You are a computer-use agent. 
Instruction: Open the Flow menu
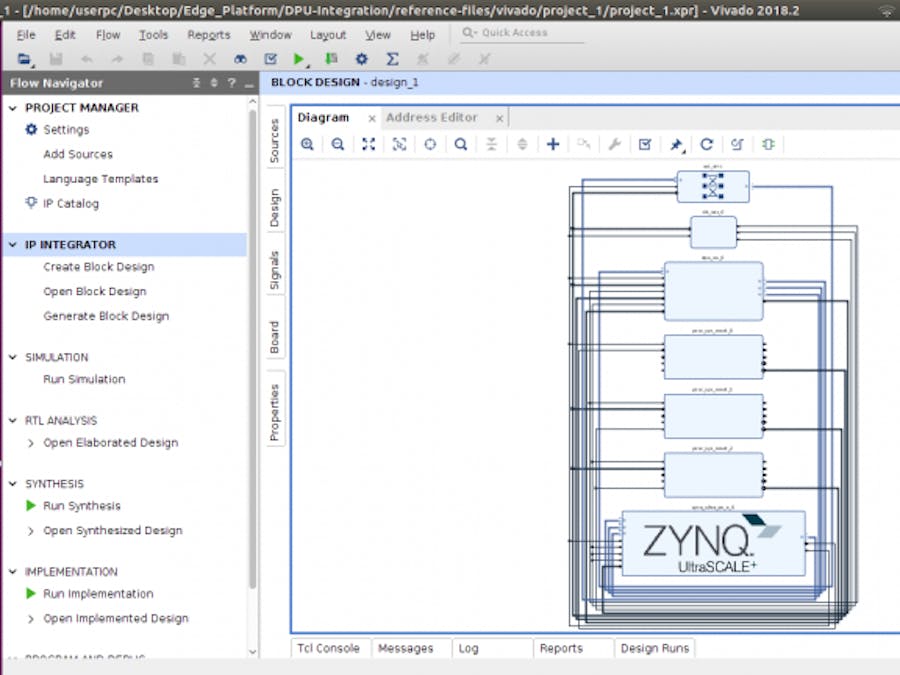[108, 35]
